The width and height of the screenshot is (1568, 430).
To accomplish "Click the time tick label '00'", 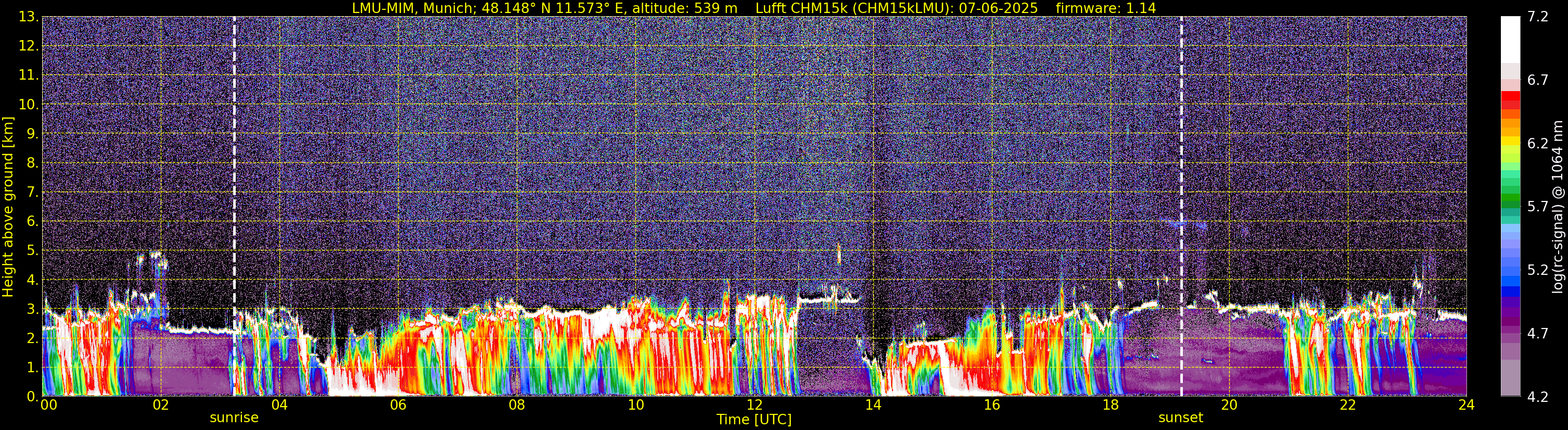I will (x=48, y=405).
